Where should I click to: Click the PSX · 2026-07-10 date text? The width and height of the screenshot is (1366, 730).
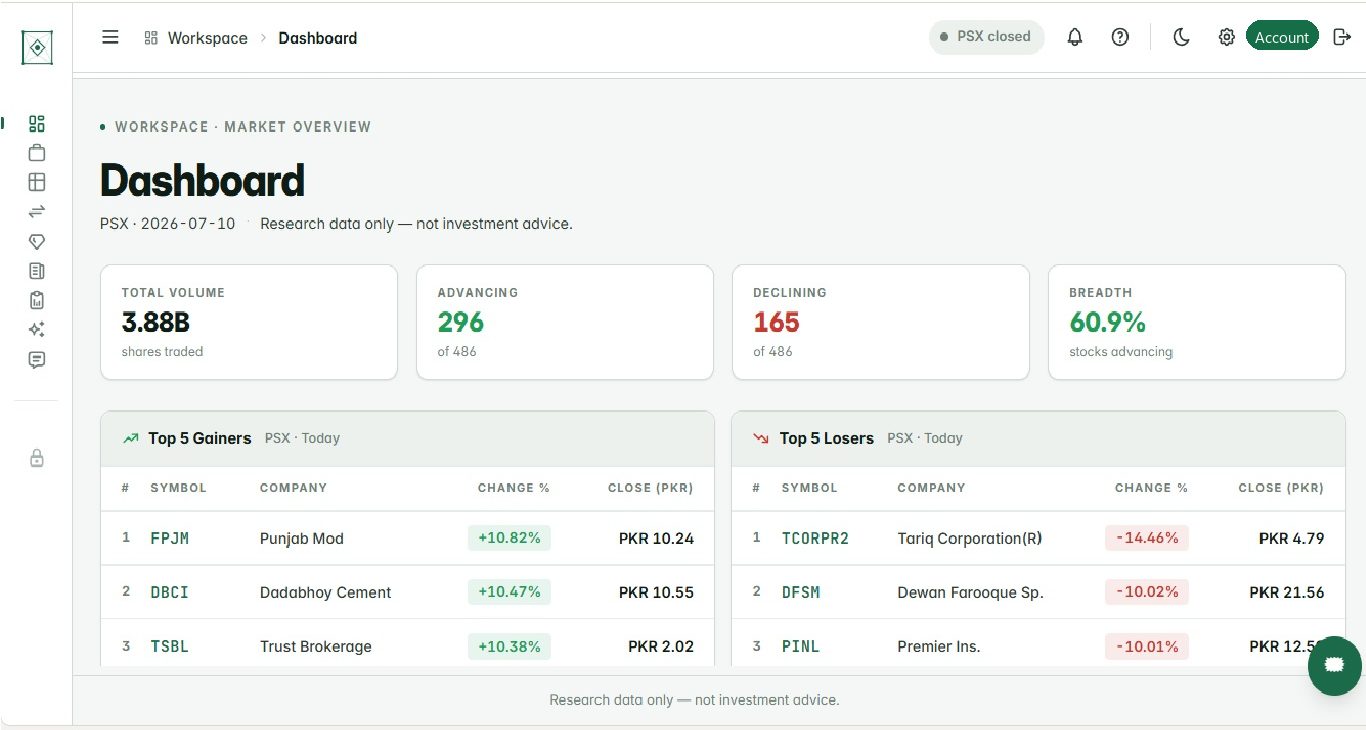[x=168, y=224]
